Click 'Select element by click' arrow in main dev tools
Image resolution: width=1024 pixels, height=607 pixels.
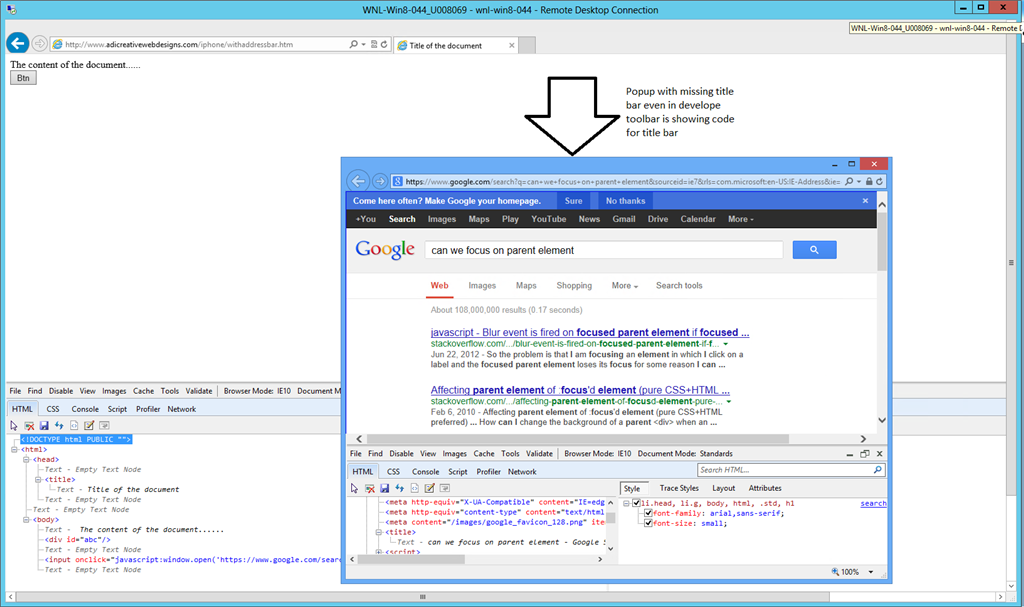[x=14, y=425]
